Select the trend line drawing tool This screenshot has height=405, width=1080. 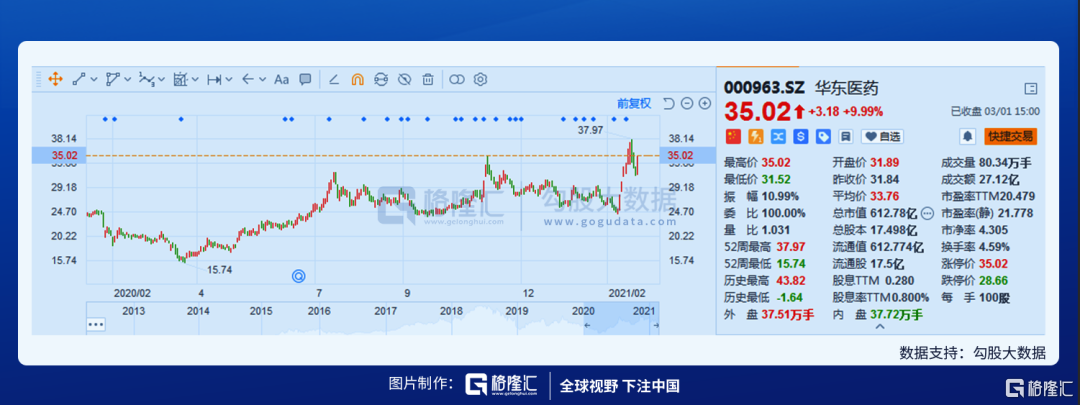click(78, 79)
